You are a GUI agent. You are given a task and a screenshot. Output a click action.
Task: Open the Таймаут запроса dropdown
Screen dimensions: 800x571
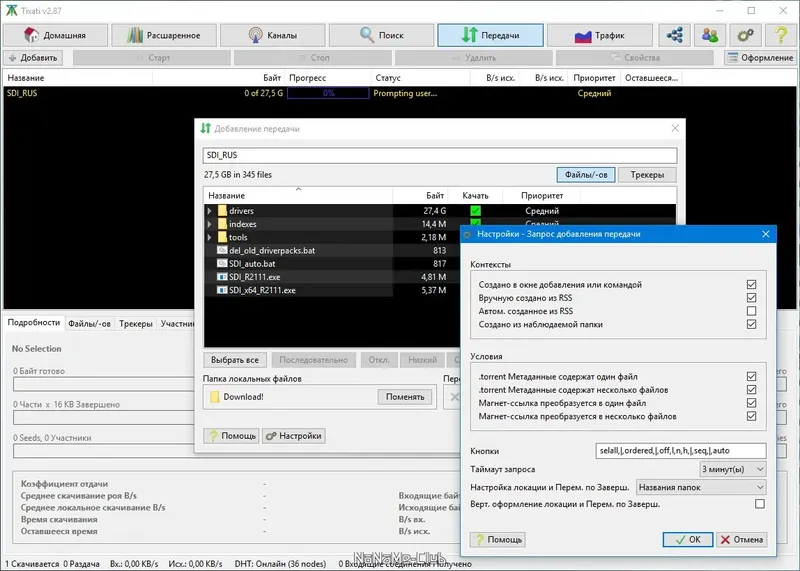733,469
